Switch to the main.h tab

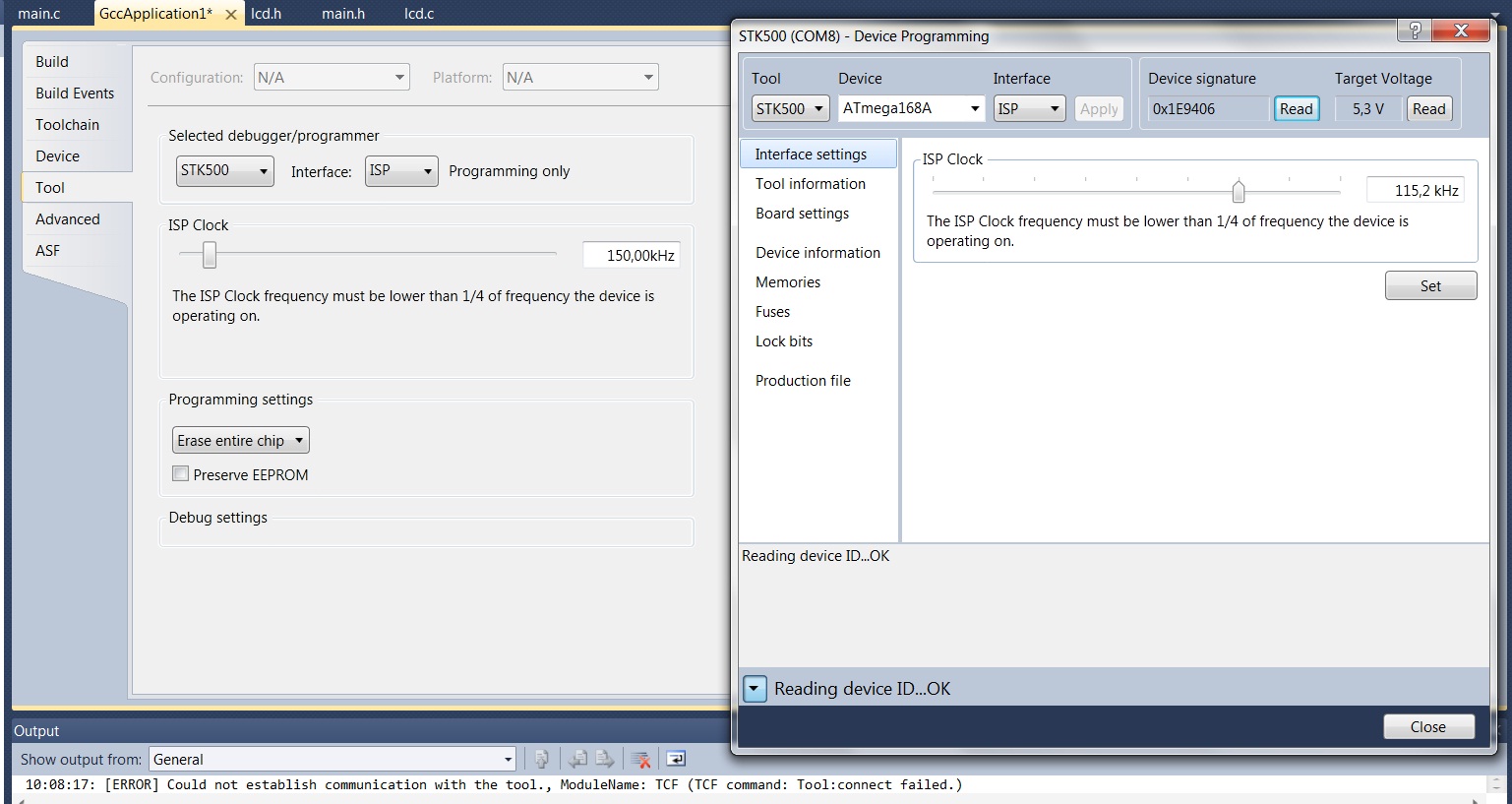343,14
